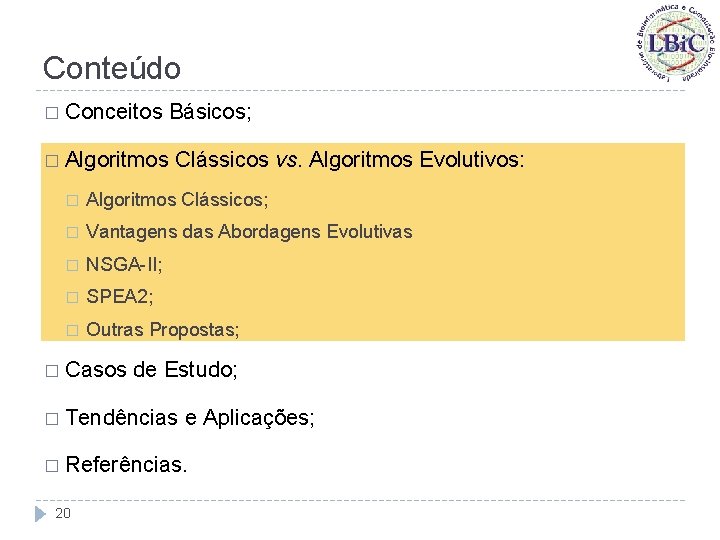720x540 pixels.
Task: Click the Conceitos Básicos item
Action: 158,113
